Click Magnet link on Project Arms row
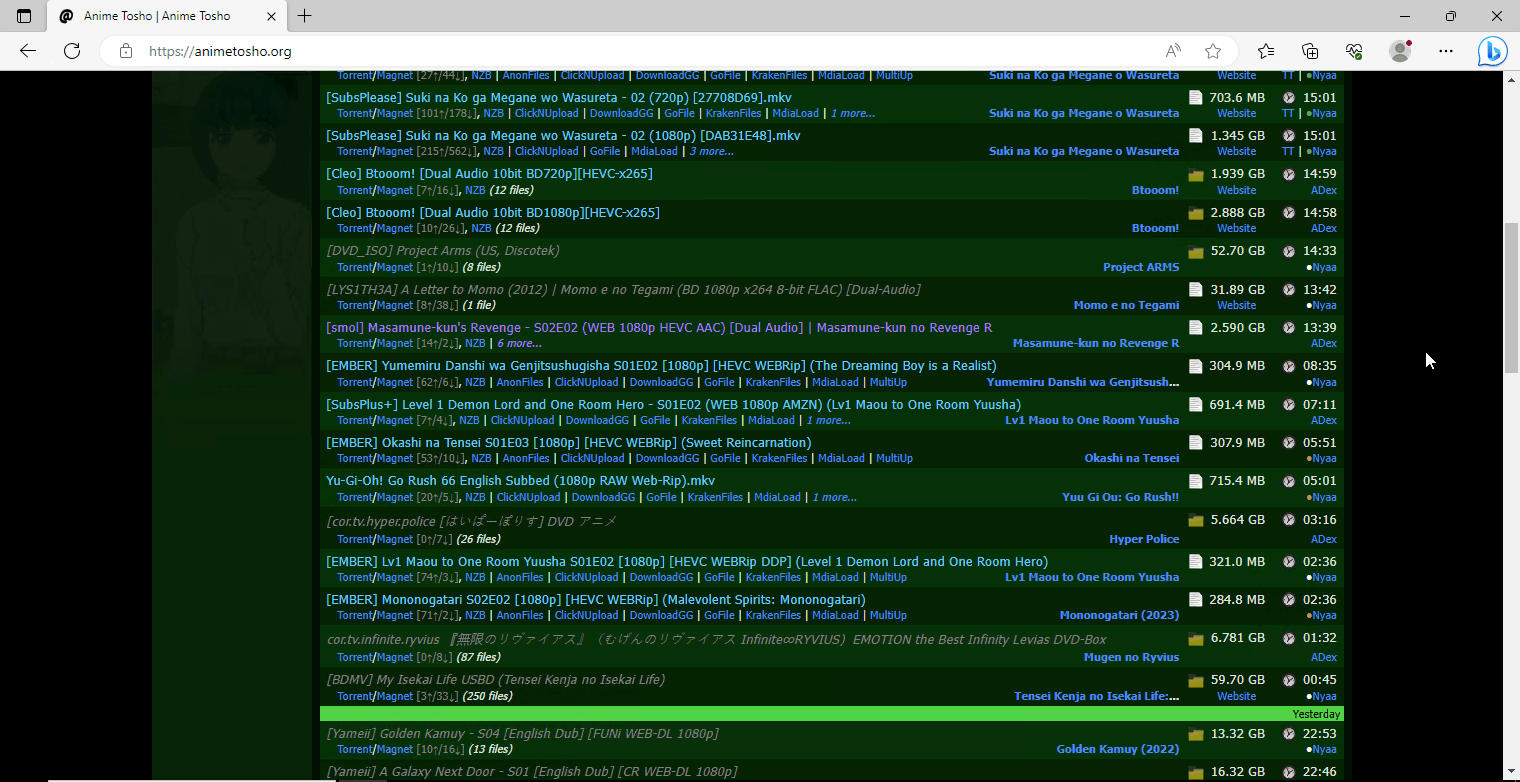The width and height of the screenshot is (1520, 782). click(x=395, y=268)
